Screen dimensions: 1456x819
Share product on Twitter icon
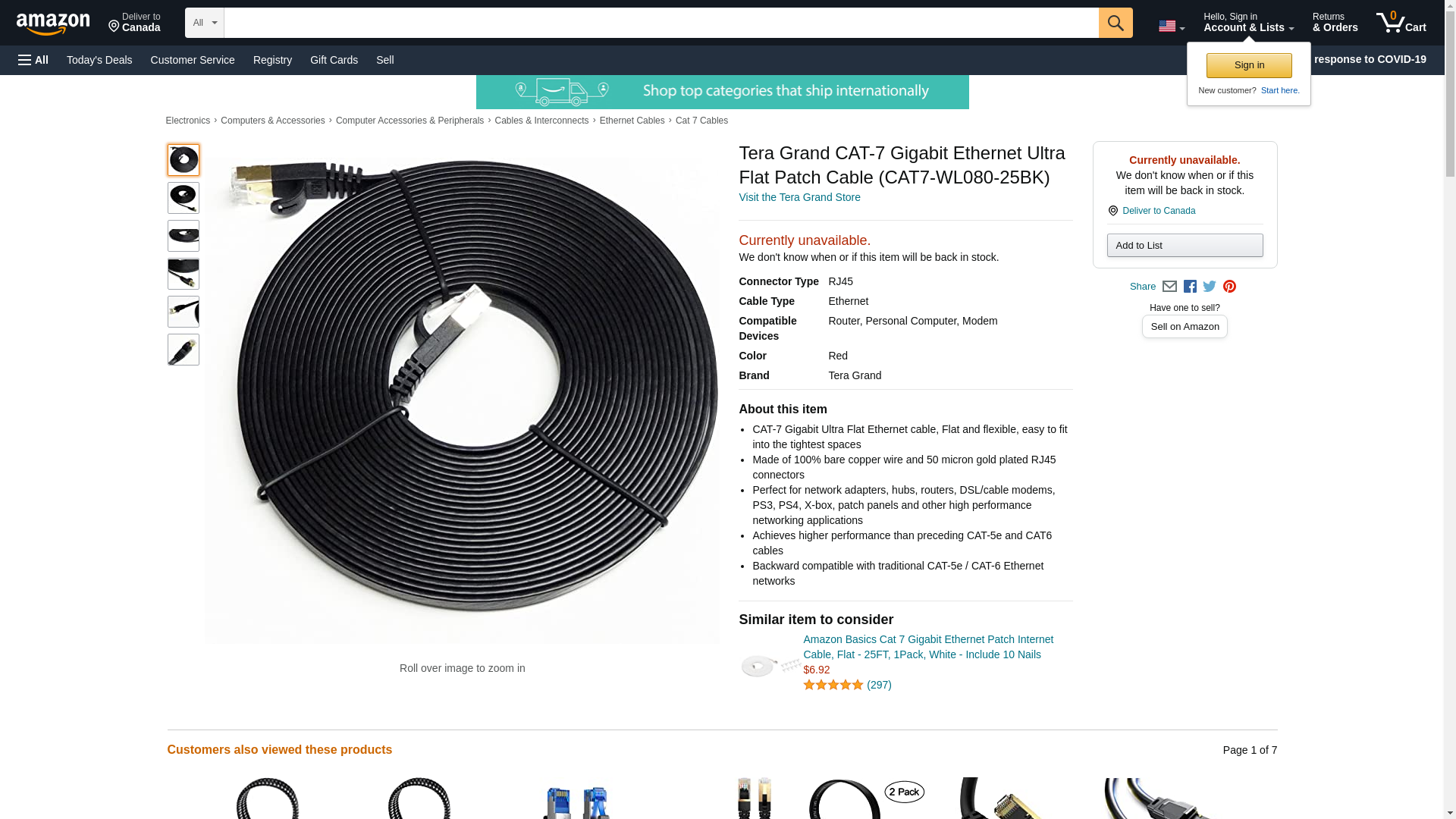point(1210,287)
